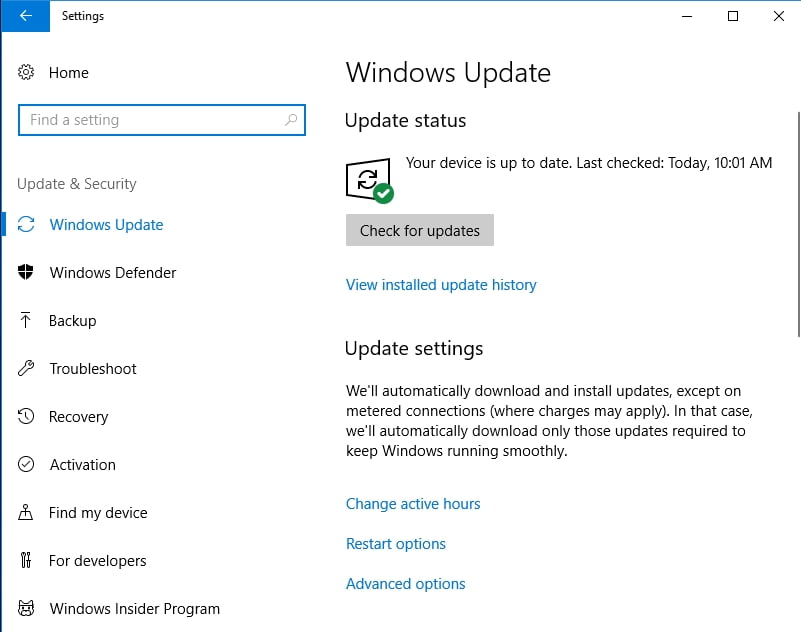Open the Windows Insider Program section
Screen dimensions: 801x632
(x=135, y=609)
